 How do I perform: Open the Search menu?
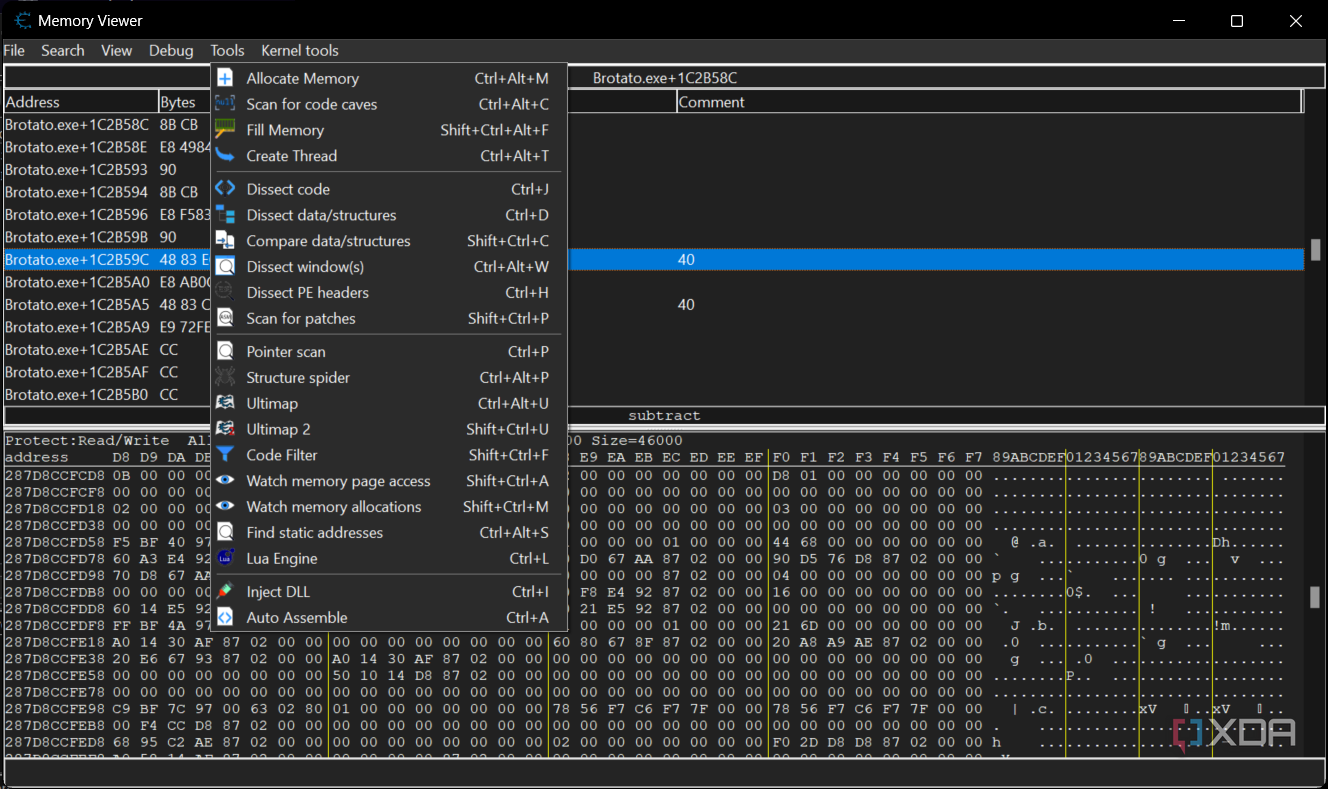coord(63,50)
